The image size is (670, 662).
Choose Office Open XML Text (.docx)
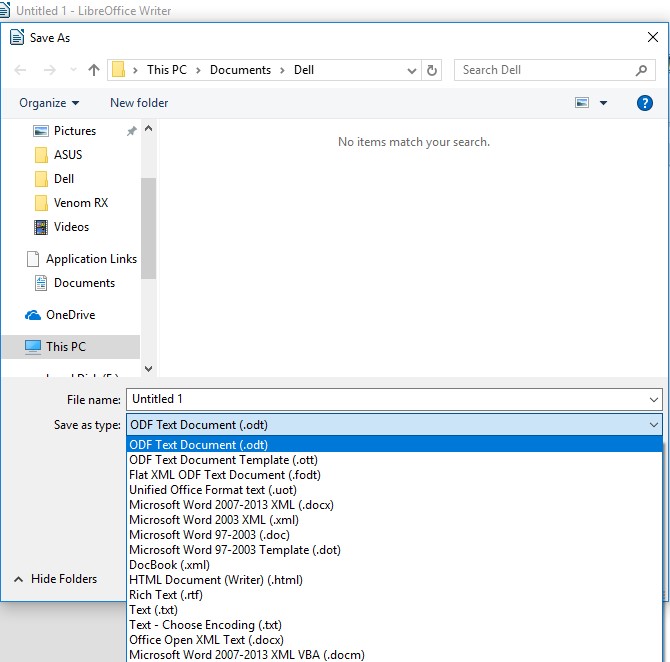pos(394,640)
